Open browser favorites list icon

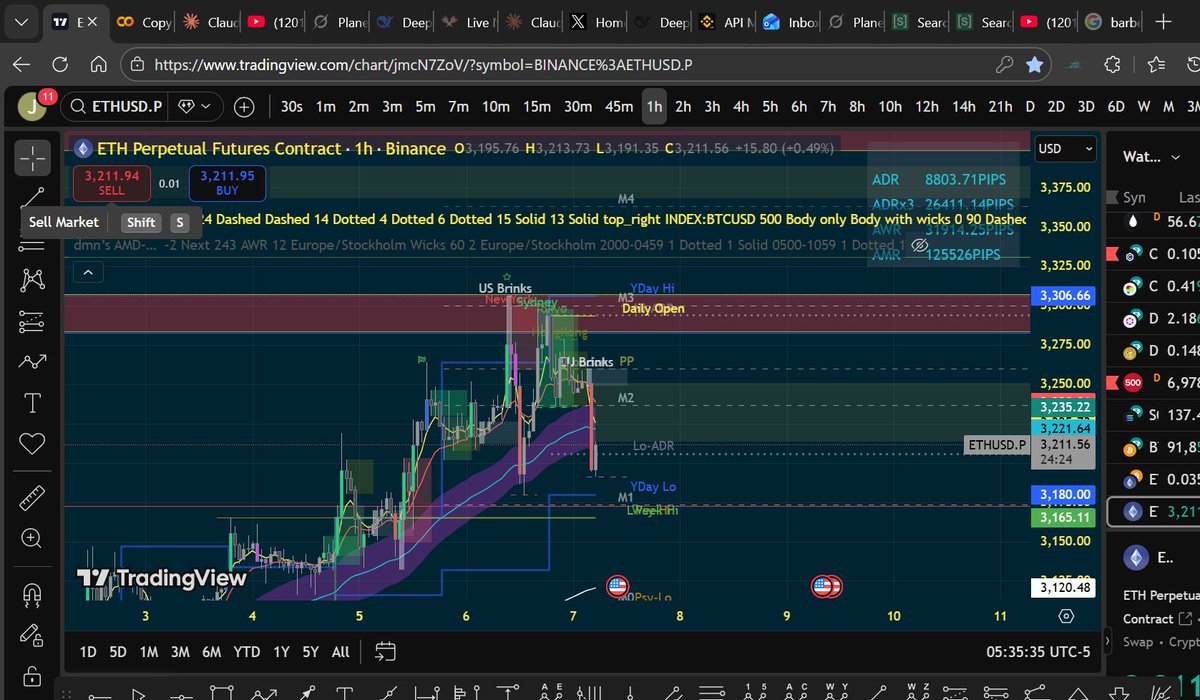coord(1157,65)
